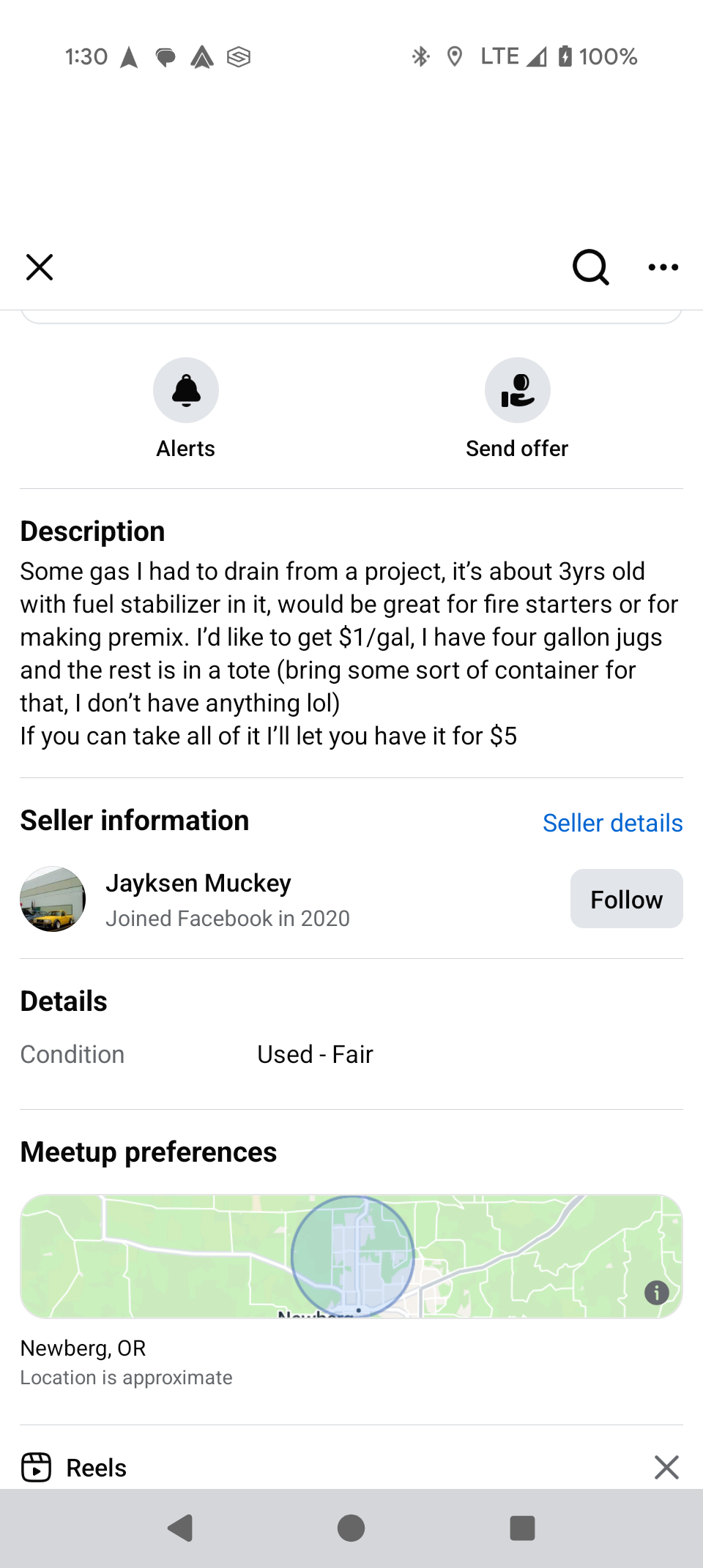Viewport: 703px width, 1568px height.
Task: Tap the map info icon
Action: pos(656,1293)
